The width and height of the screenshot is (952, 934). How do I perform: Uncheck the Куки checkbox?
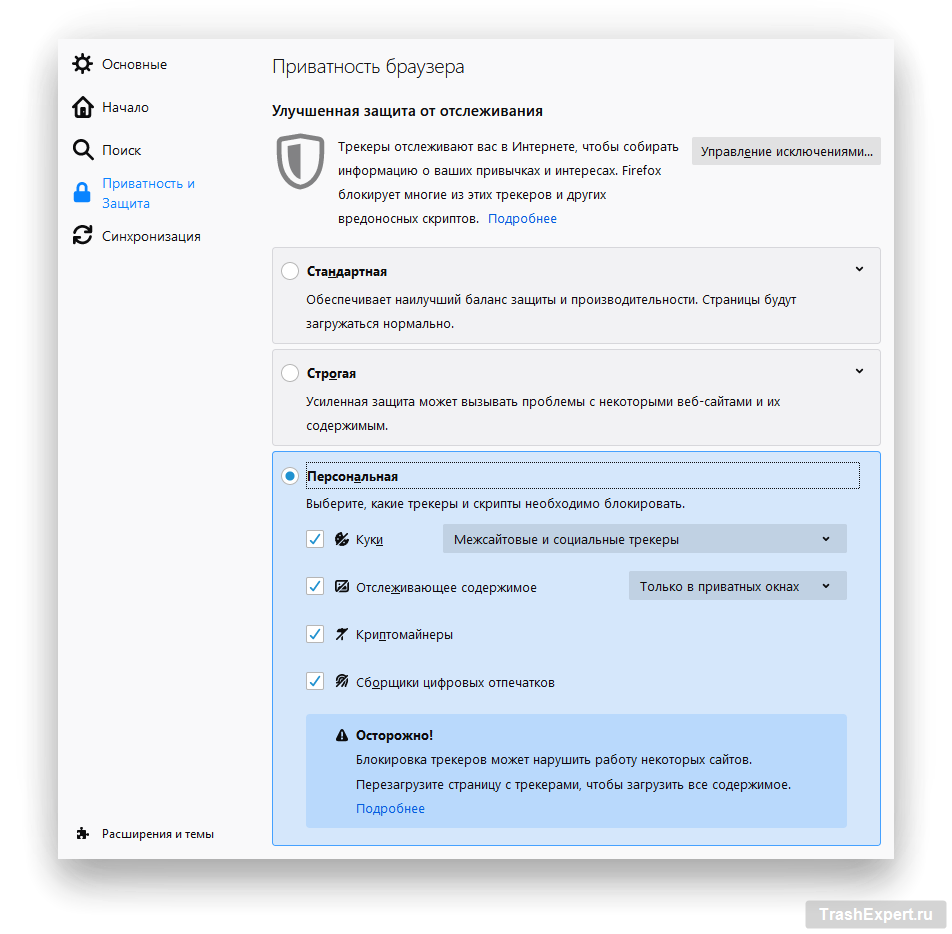(x=315, y=539)
